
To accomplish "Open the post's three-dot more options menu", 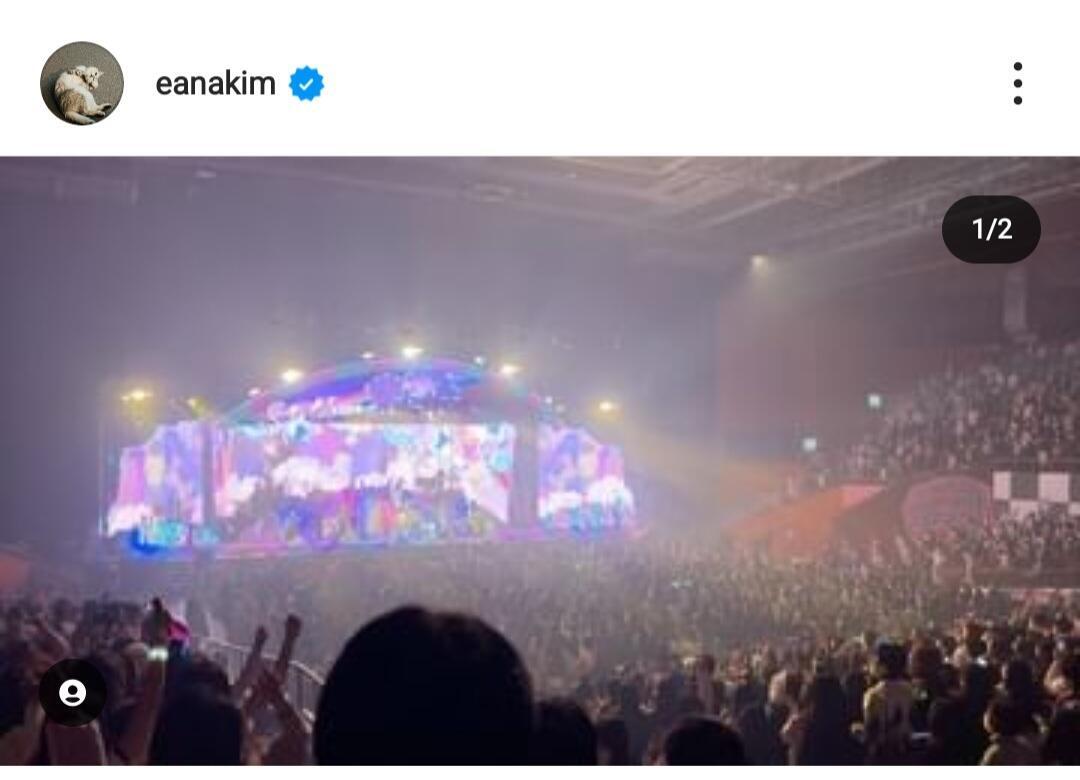I will click(x=1017, y=83).
